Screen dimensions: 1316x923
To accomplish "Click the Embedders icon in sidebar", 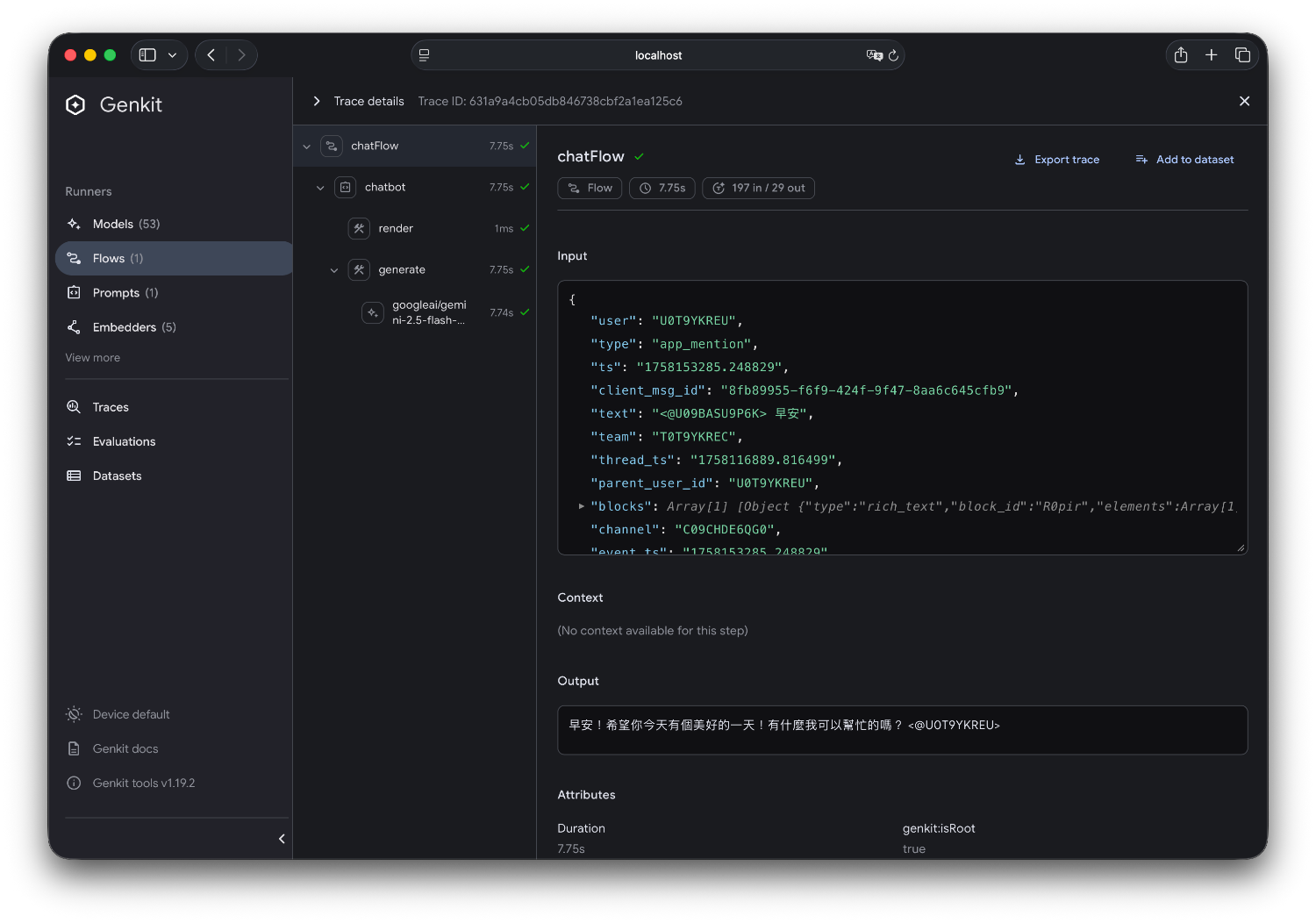I will [x=75, y=327].
